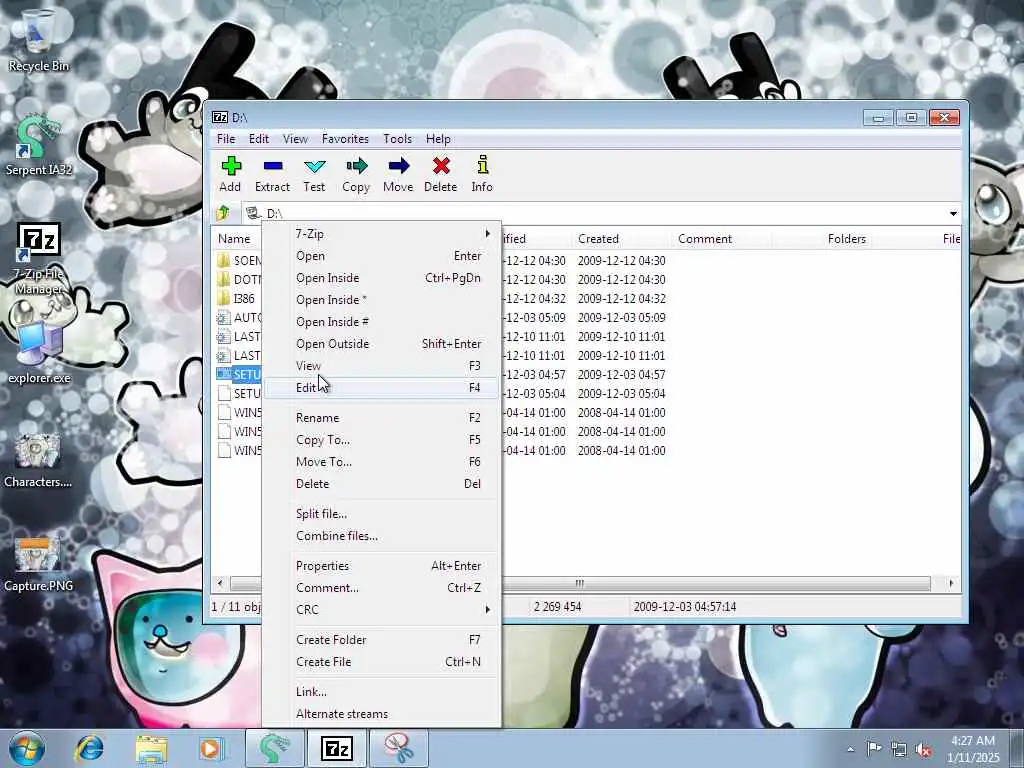The height and width of the screenshot is (768, 1024).
Task: Select the I386 folder row
Action: pos(238,298)
